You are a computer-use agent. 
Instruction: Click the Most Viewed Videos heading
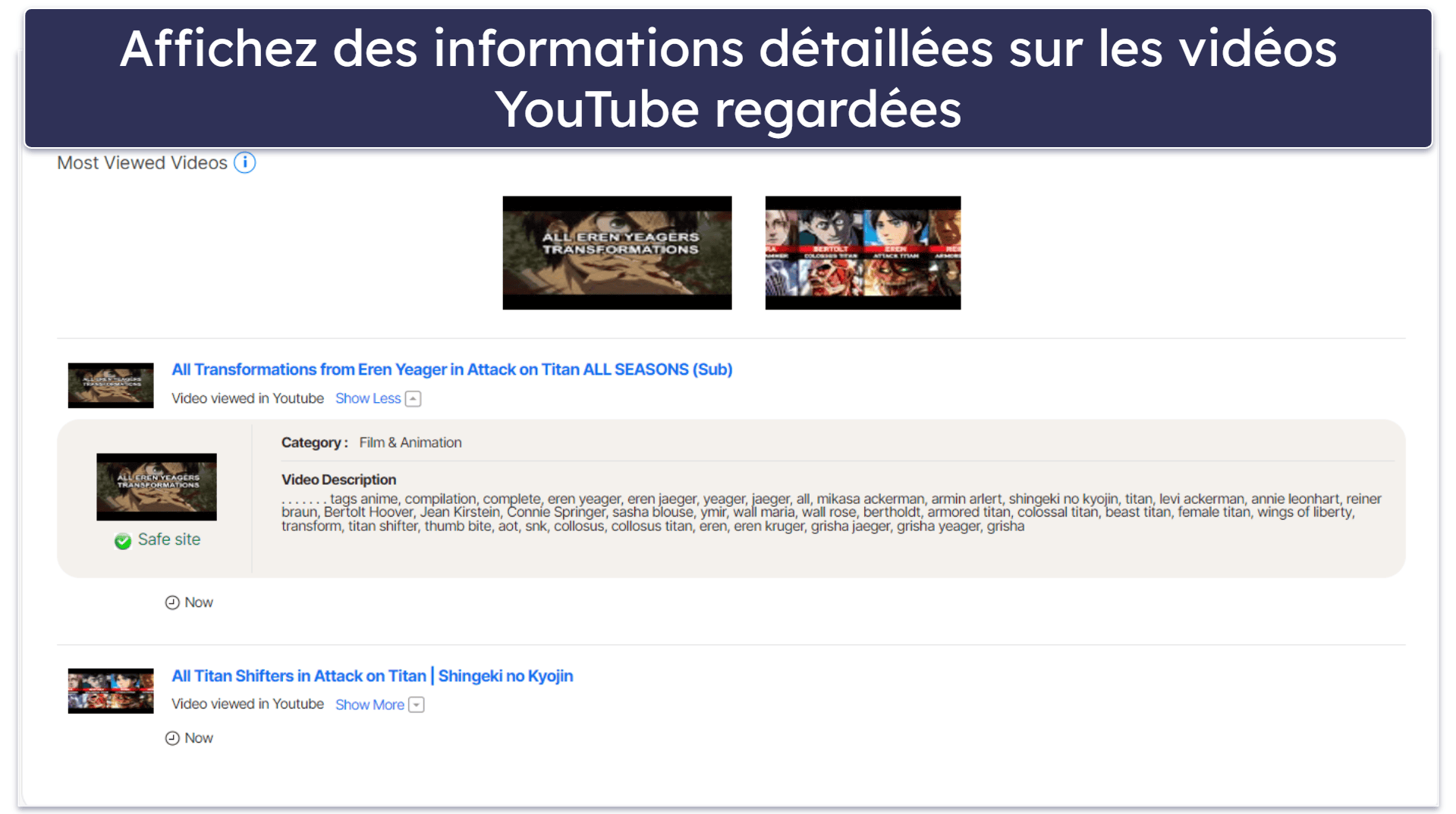pyautogui.click(x=142, y=162)
